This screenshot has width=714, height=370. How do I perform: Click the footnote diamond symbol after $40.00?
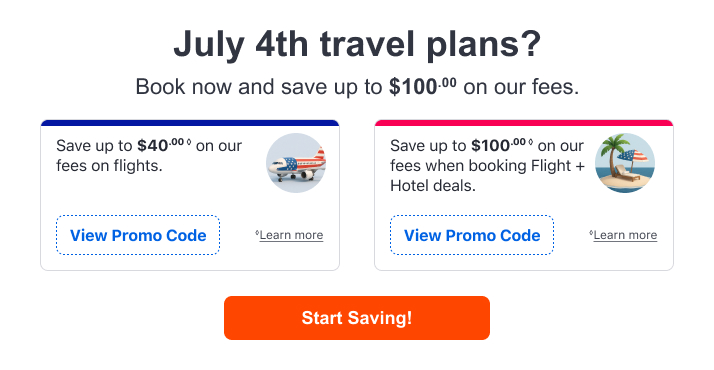[189, 142]
